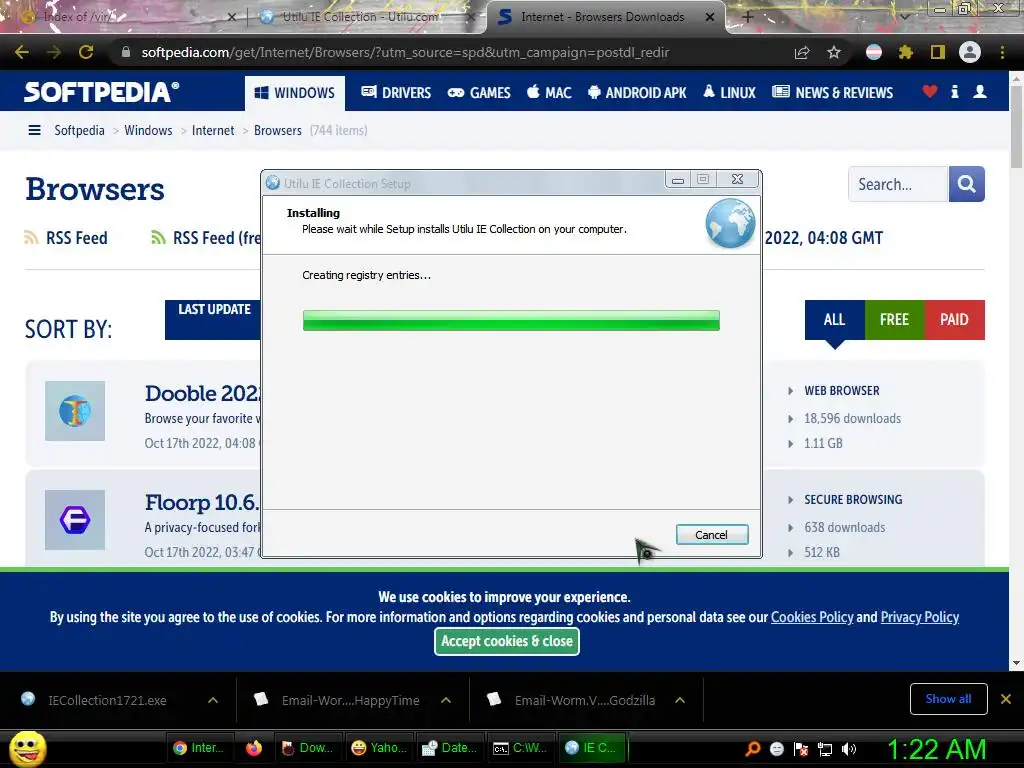Screen dimensions: 1024x768
Task: Sort by Last Update
Action: coord(214,319)
